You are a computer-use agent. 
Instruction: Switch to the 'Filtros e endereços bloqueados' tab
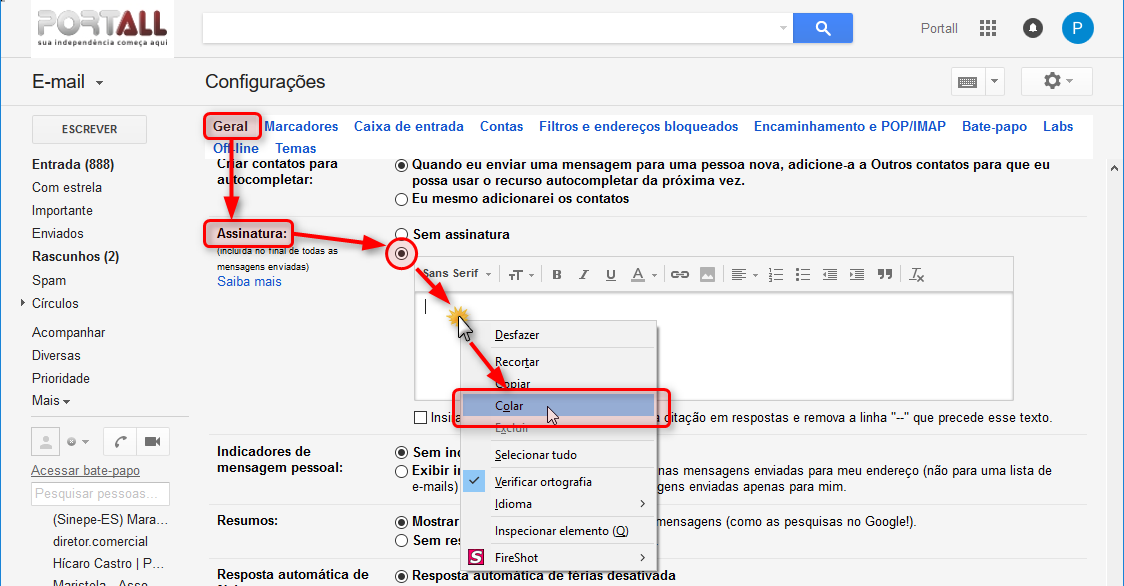pos(638,127)
